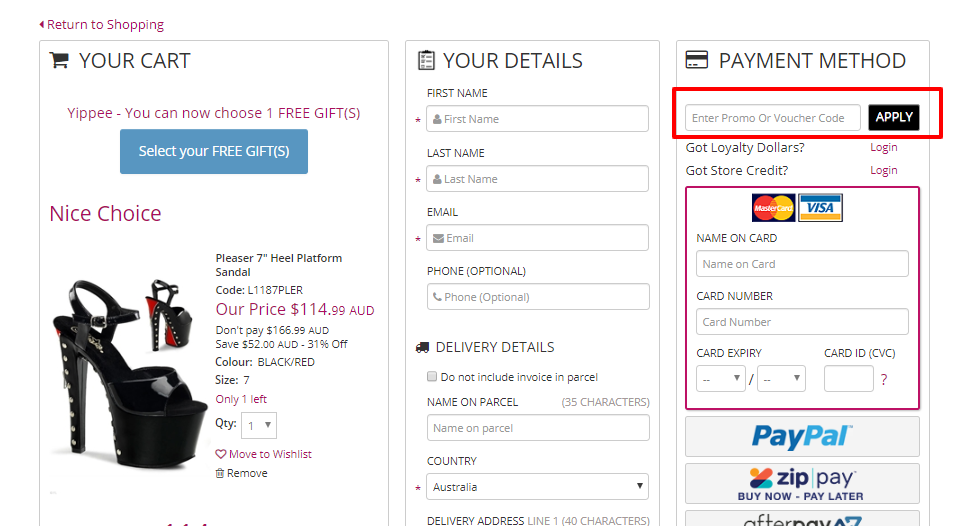This screenshot has height=526, width=969.
Task: Click the trash icon to Remove item
Action: 220,473
